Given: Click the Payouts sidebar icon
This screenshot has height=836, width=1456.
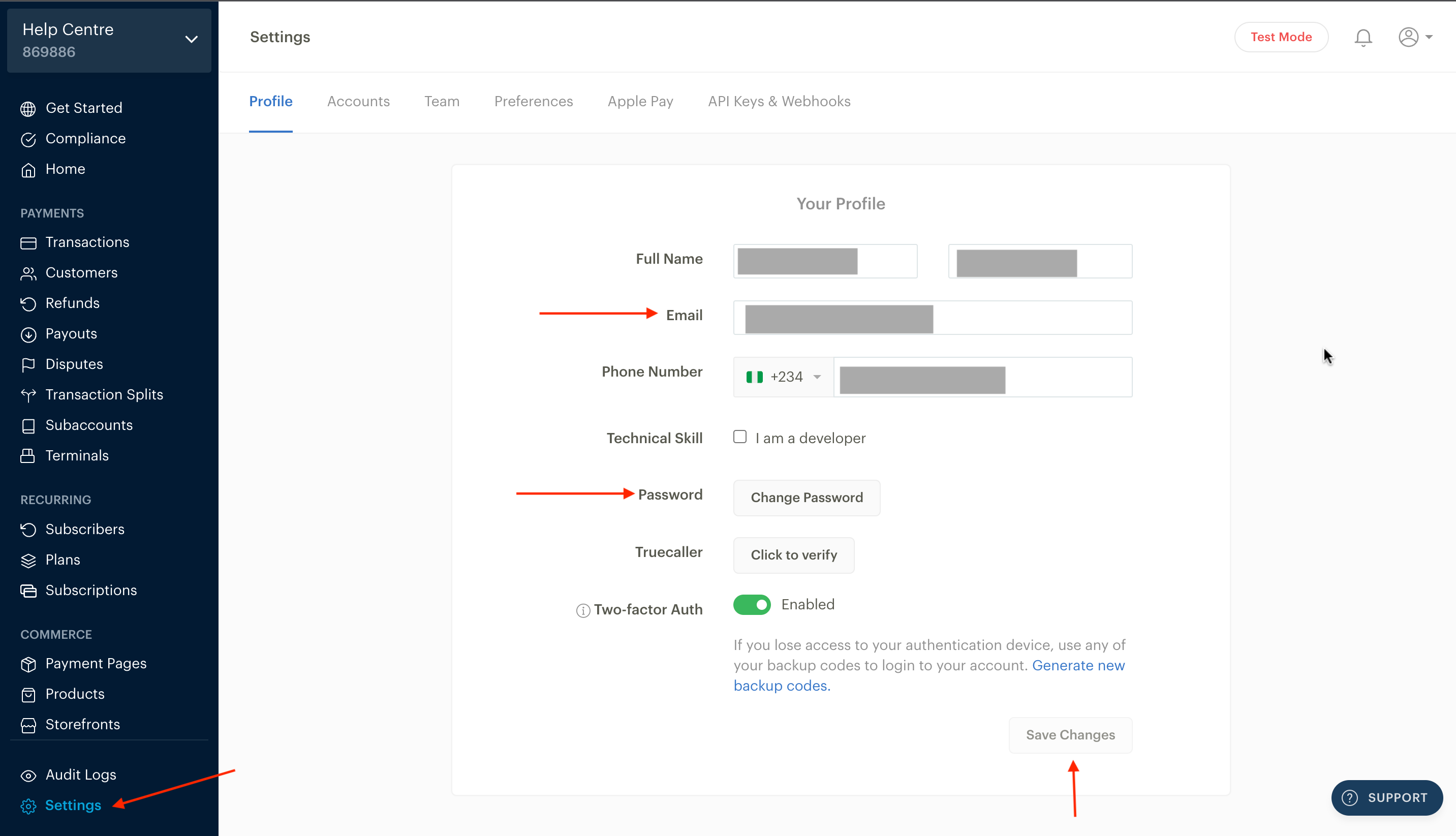Looking at the screenshot, I should point(30,334).
